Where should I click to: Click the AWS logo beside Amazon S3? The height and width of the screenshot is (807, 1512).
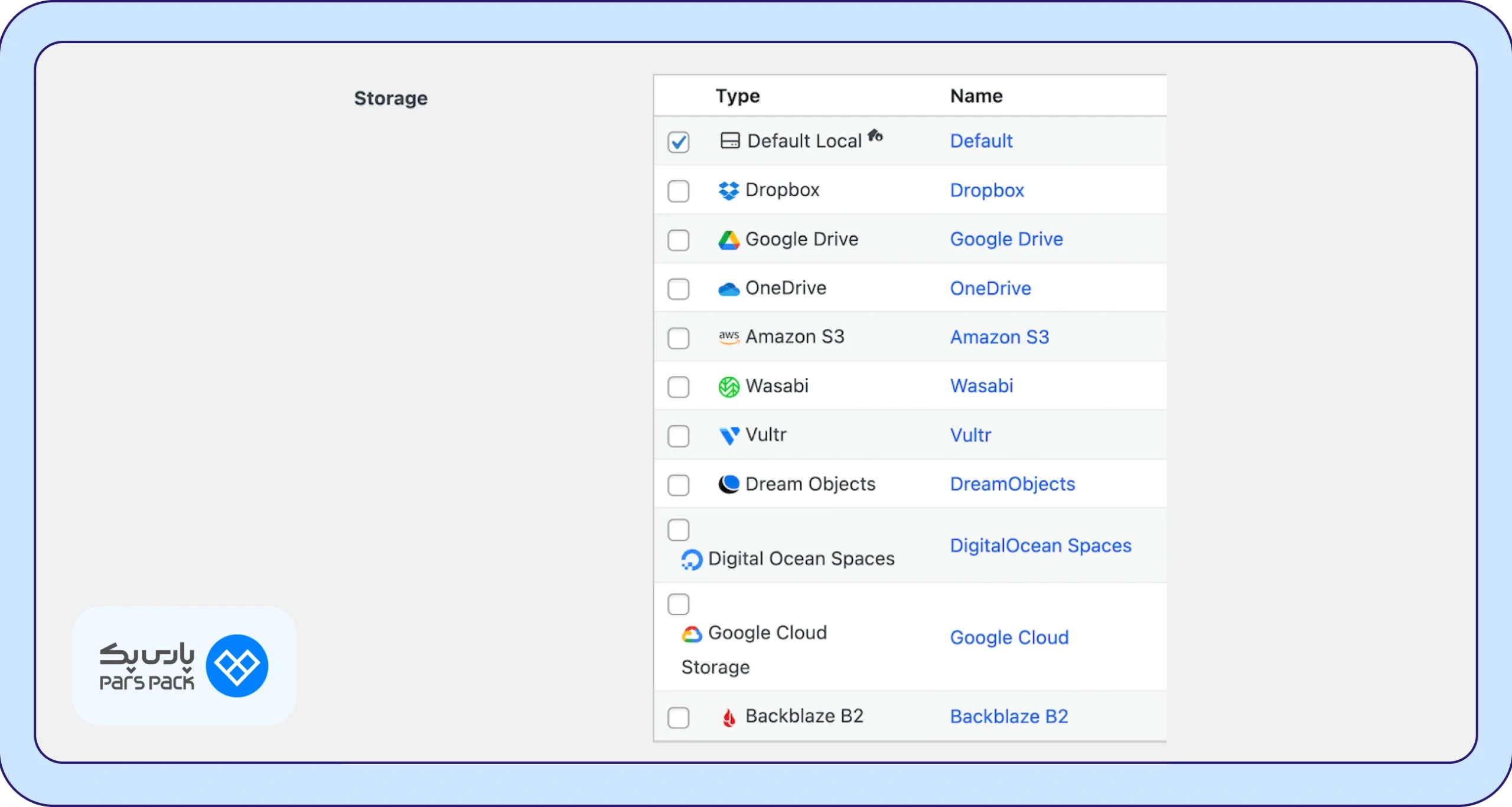pyautogui.click(x=729, y=337)
